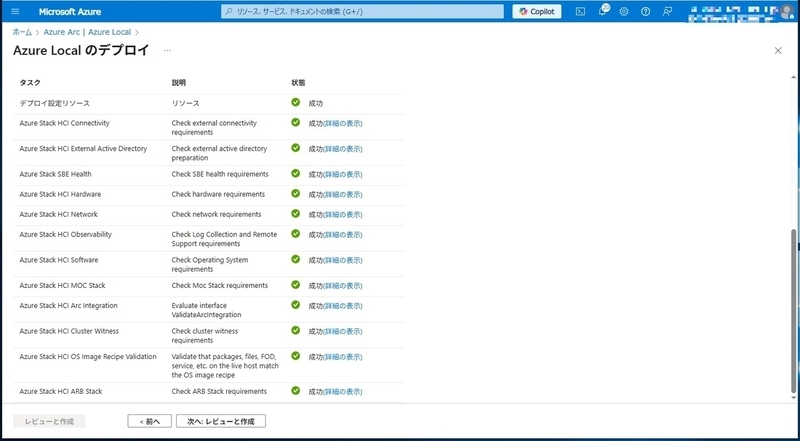
Task: Click success checkmark in OS Image Recipe row
Action: [295, 355]
